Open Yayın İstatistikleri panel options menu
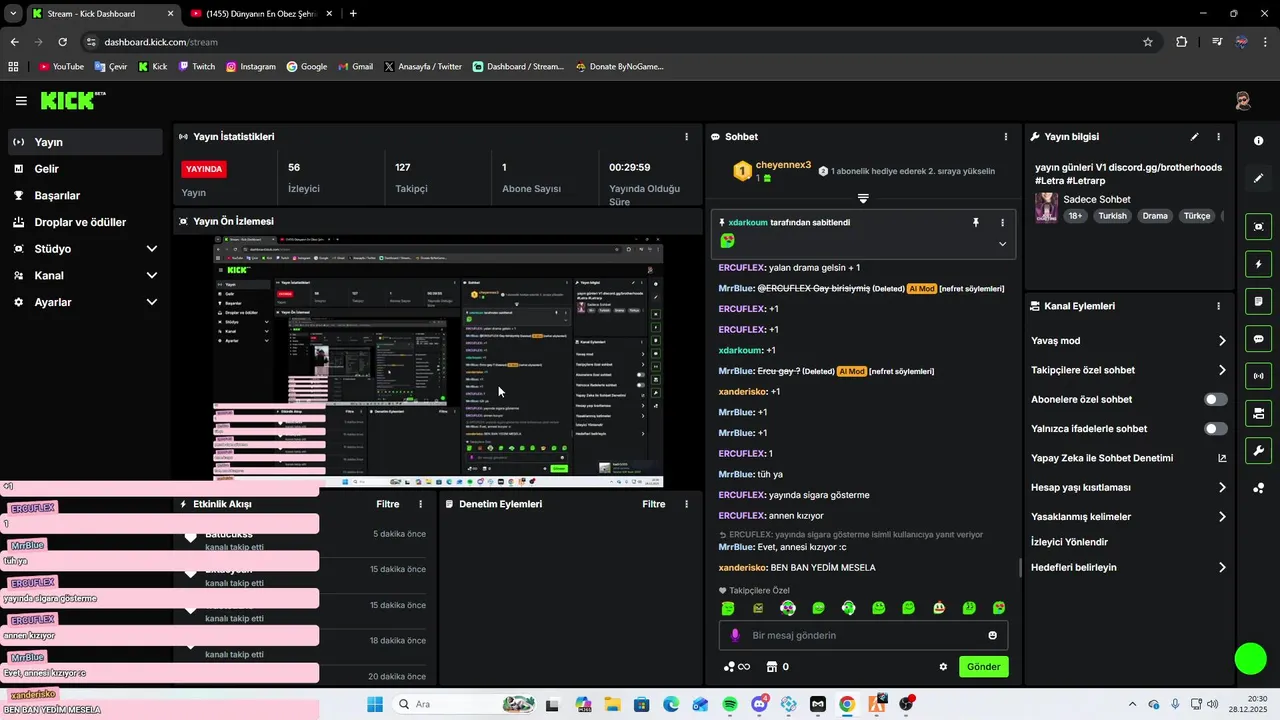Screen dimensions: 1280x720 (x=686, y=136)
